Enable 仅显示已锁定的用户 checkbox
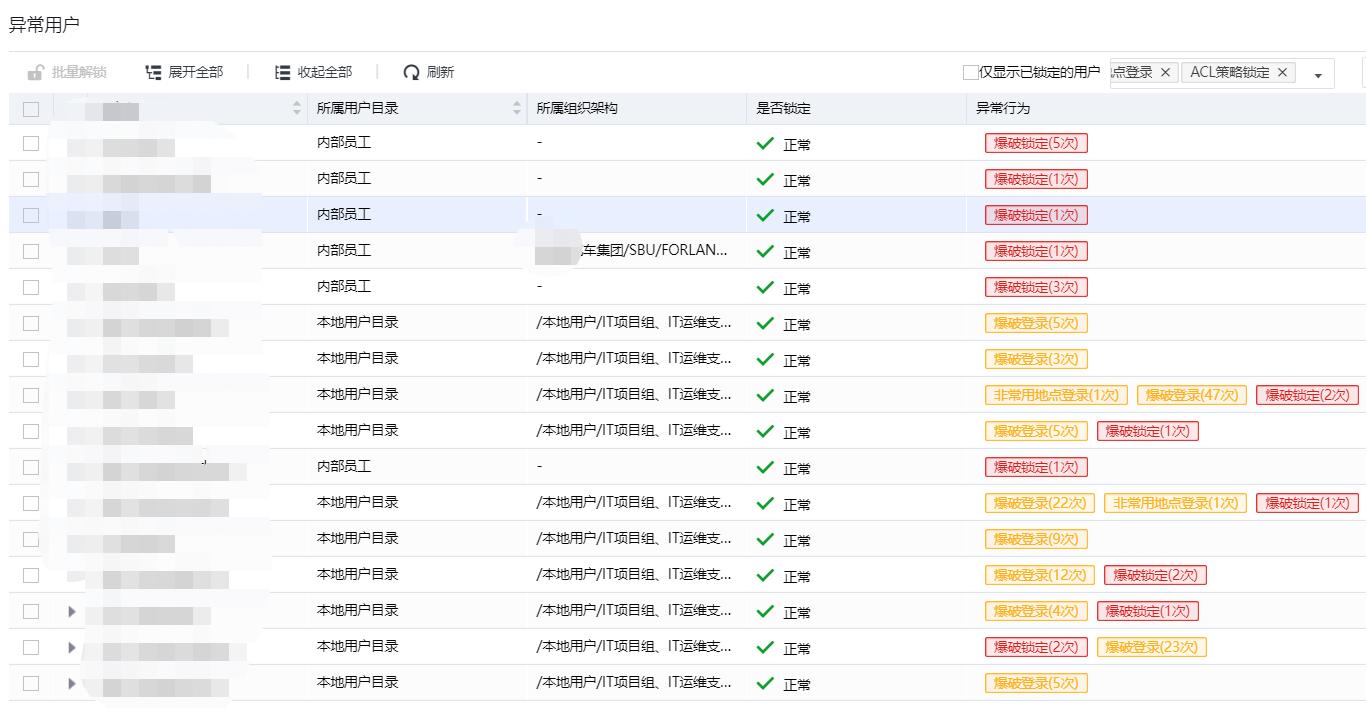This screenshot has height=708, width=1366. point(970,72)
